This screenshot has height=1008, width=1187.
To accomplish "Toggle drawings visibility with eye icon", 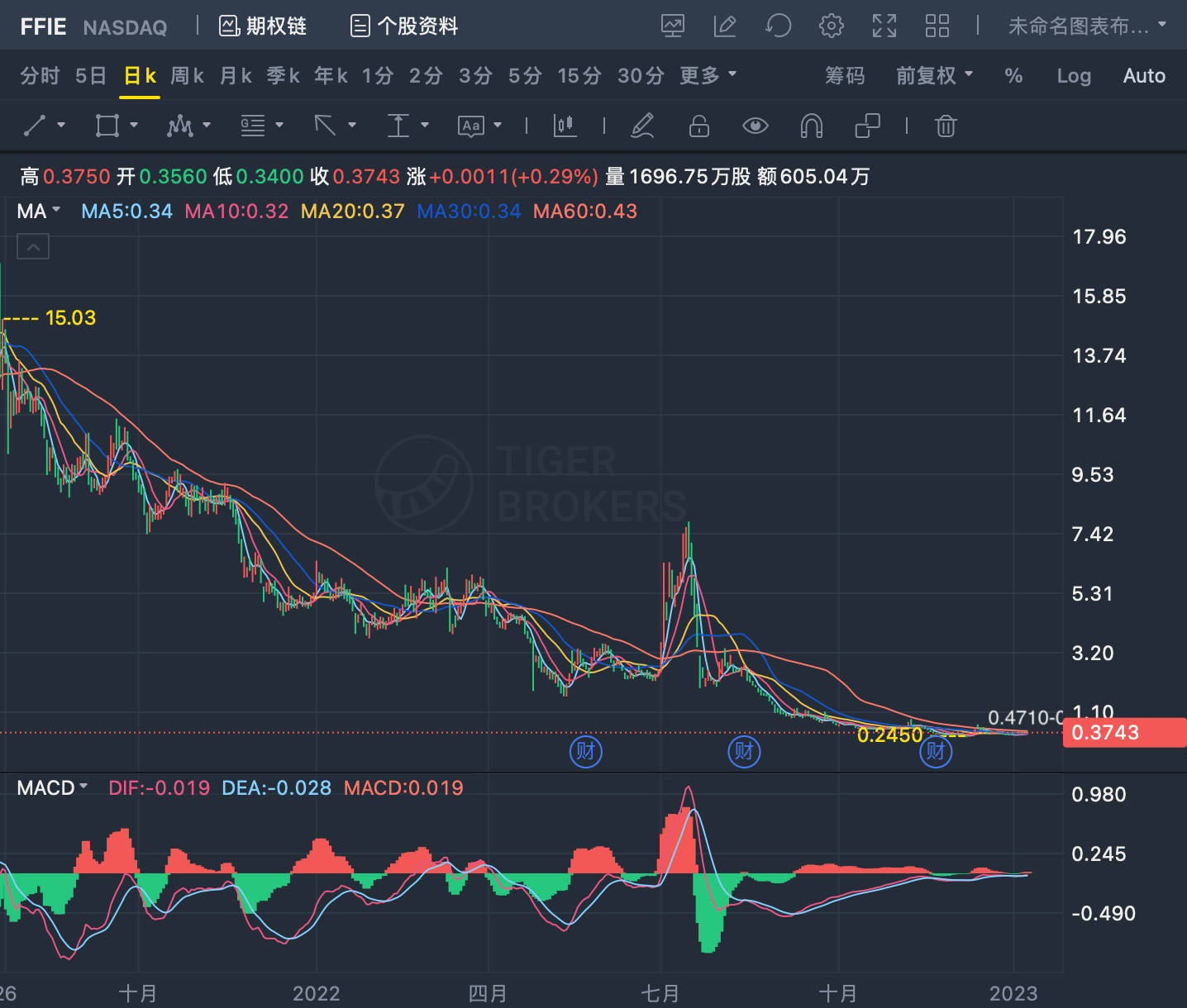I will [x=755, y=126].
